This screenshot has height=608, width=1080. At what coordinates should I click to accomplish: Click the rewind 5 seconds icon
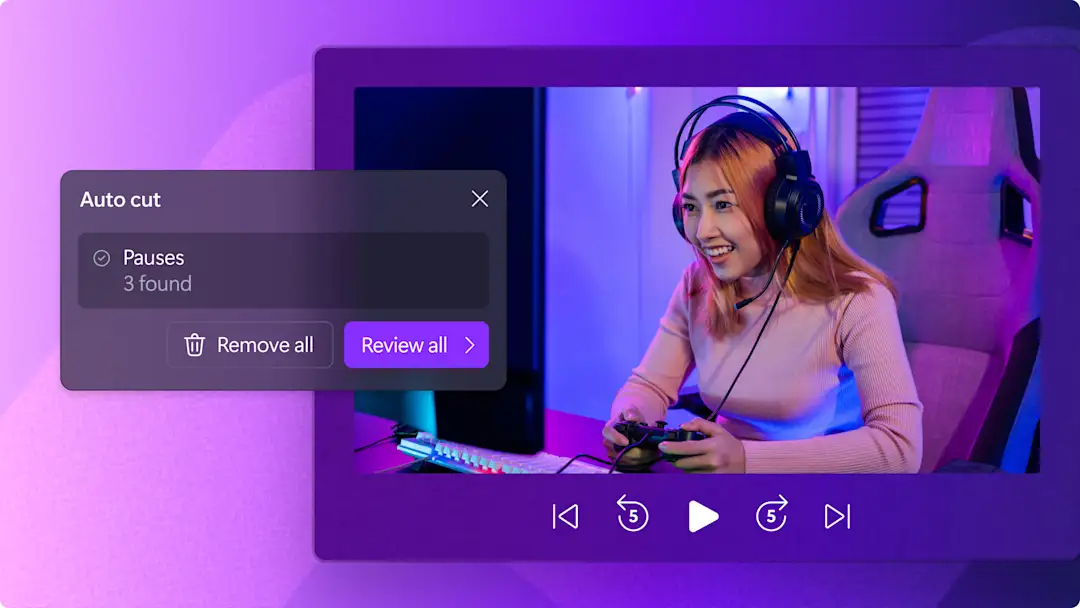point(631,516)
